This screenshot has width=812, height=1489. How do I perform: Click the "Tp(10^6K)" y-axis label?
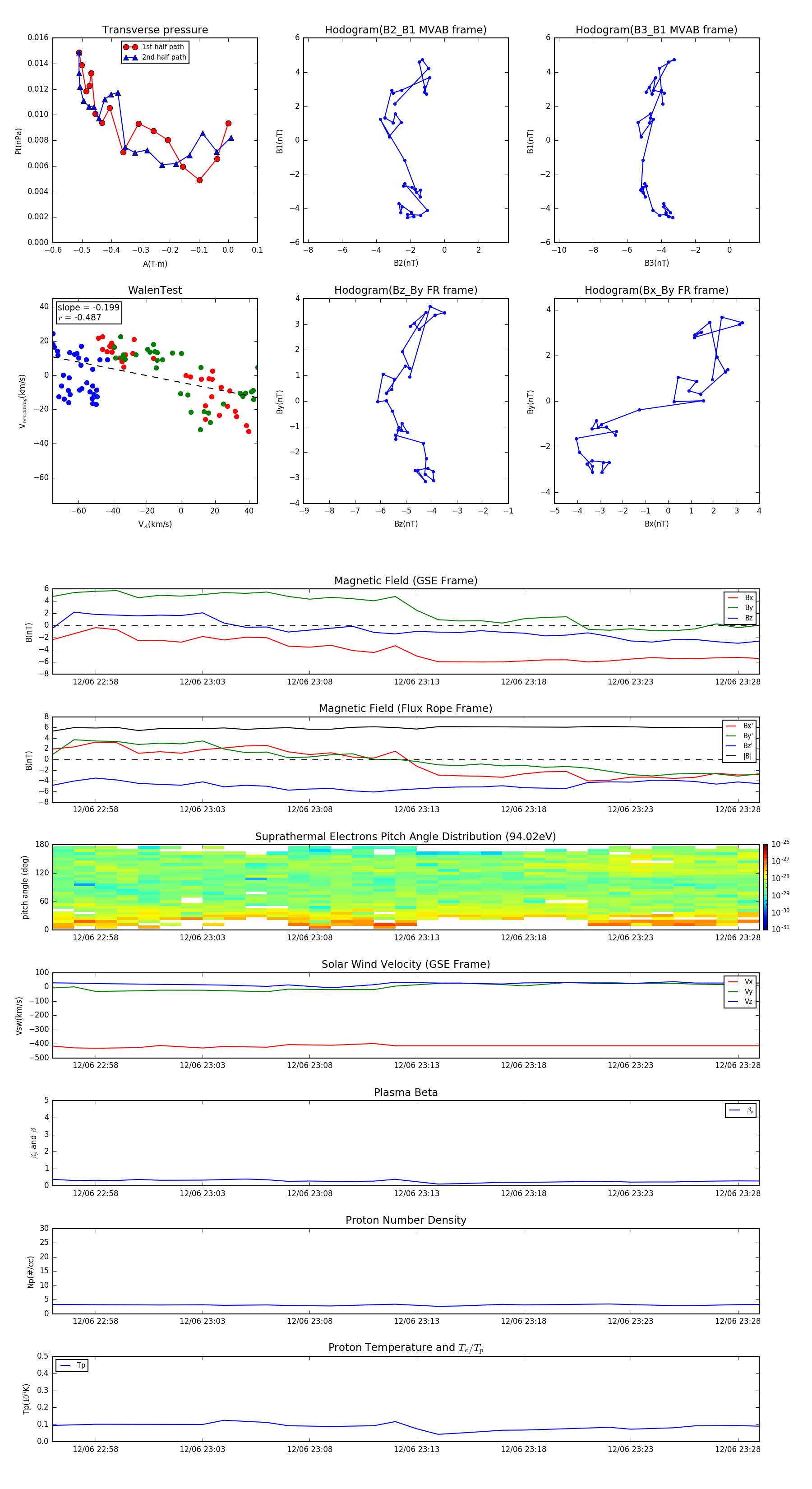click(26, 1399)
